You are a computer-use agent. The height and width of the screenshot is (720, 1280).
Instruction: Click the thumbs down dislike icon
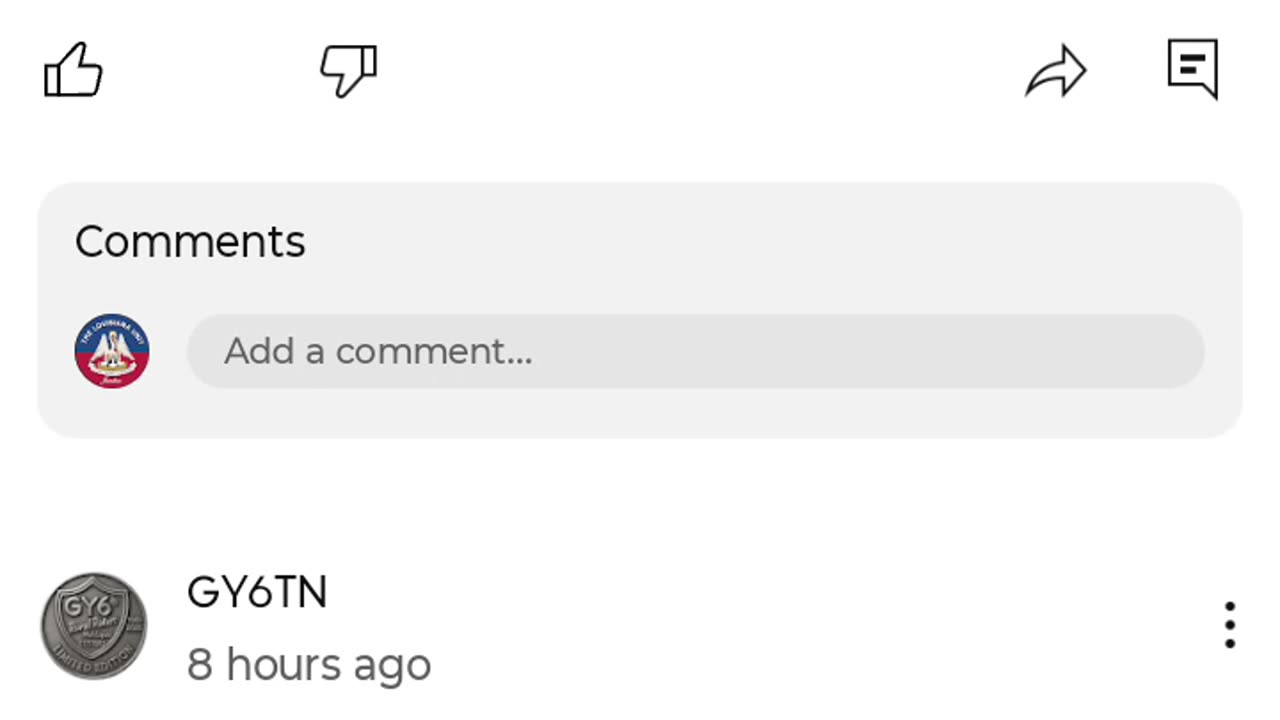(x=348, y=70)
